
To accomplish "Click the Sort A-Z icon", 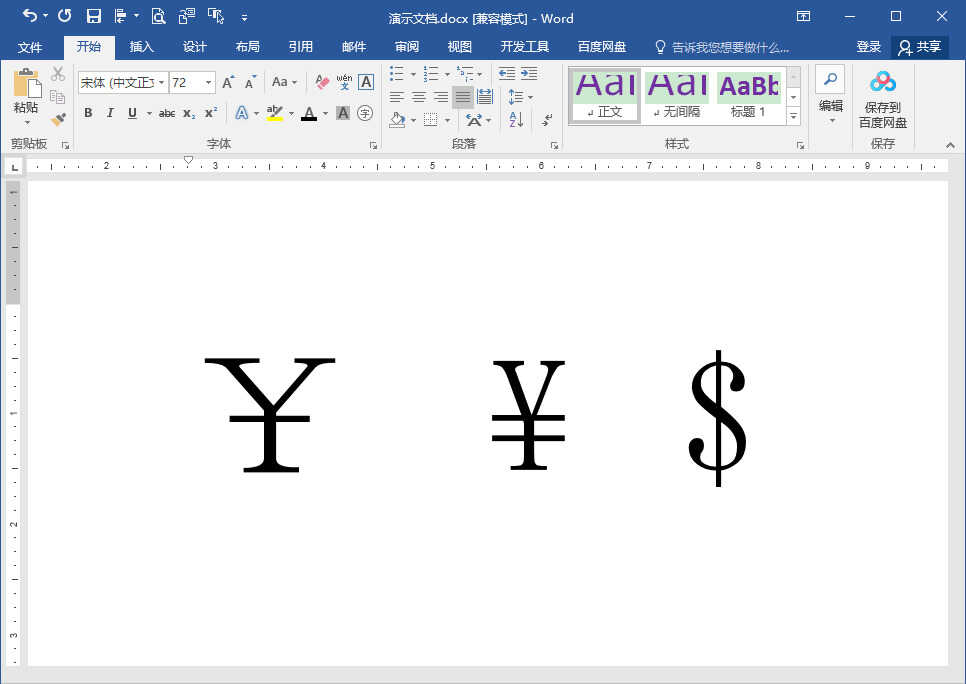I will (516, 120).
